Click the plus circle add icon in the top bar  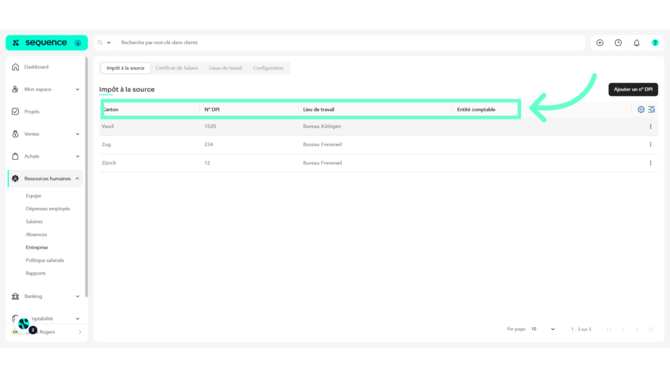600,43
